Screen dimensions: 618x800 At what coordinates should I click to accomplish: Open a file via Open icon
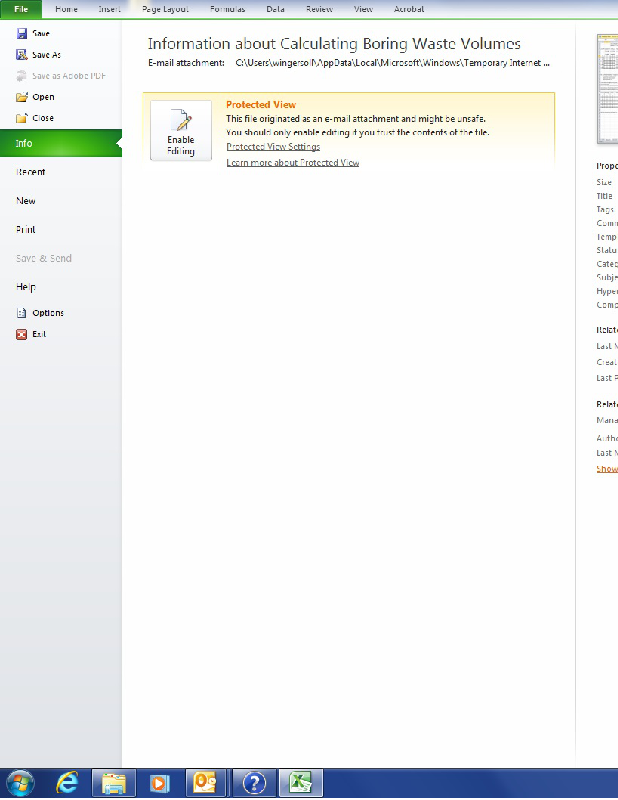pyautogui.click(x=22, y=97)
